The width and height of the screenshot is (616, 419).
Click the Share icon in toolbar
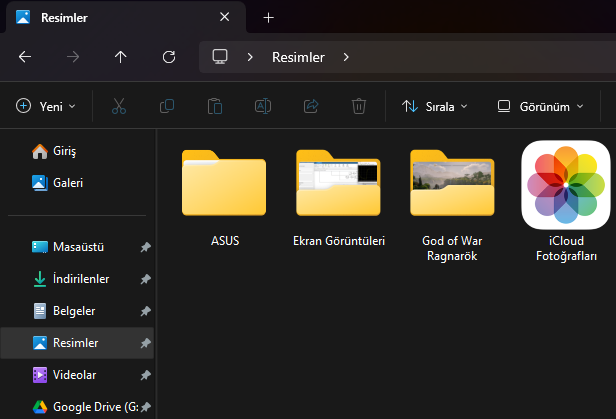click(311, 106)
